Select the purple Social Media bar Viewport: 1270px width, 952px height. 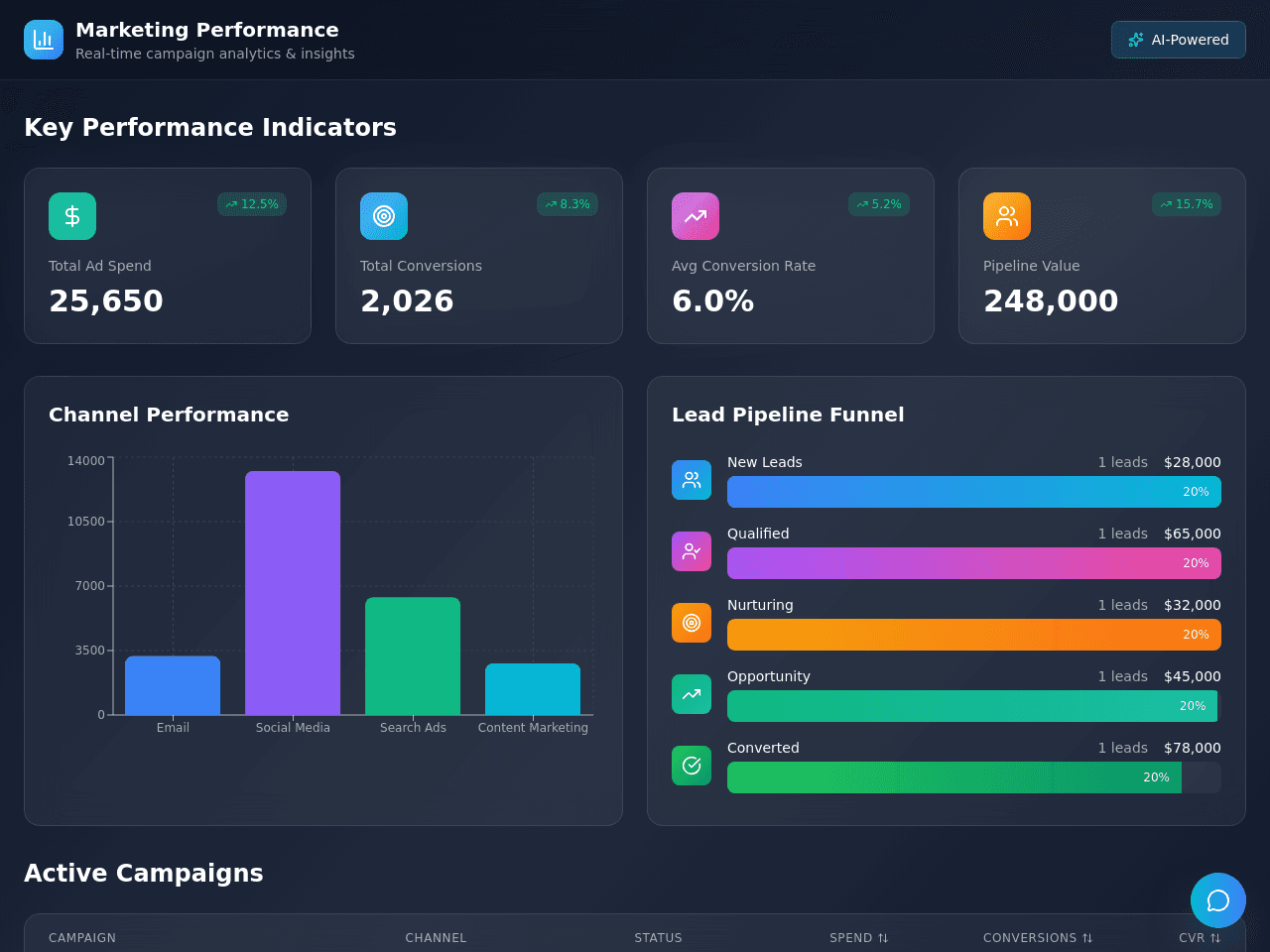[293, 593]
